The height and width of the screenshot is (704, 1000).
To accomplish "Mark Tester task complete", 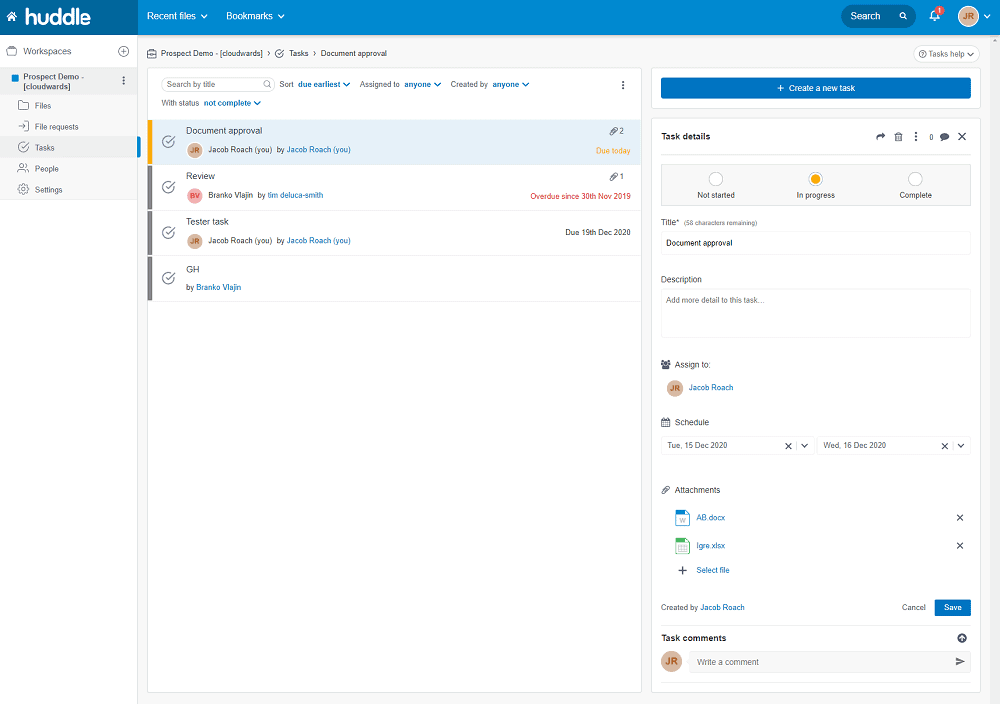I will (x=168, y=233).
